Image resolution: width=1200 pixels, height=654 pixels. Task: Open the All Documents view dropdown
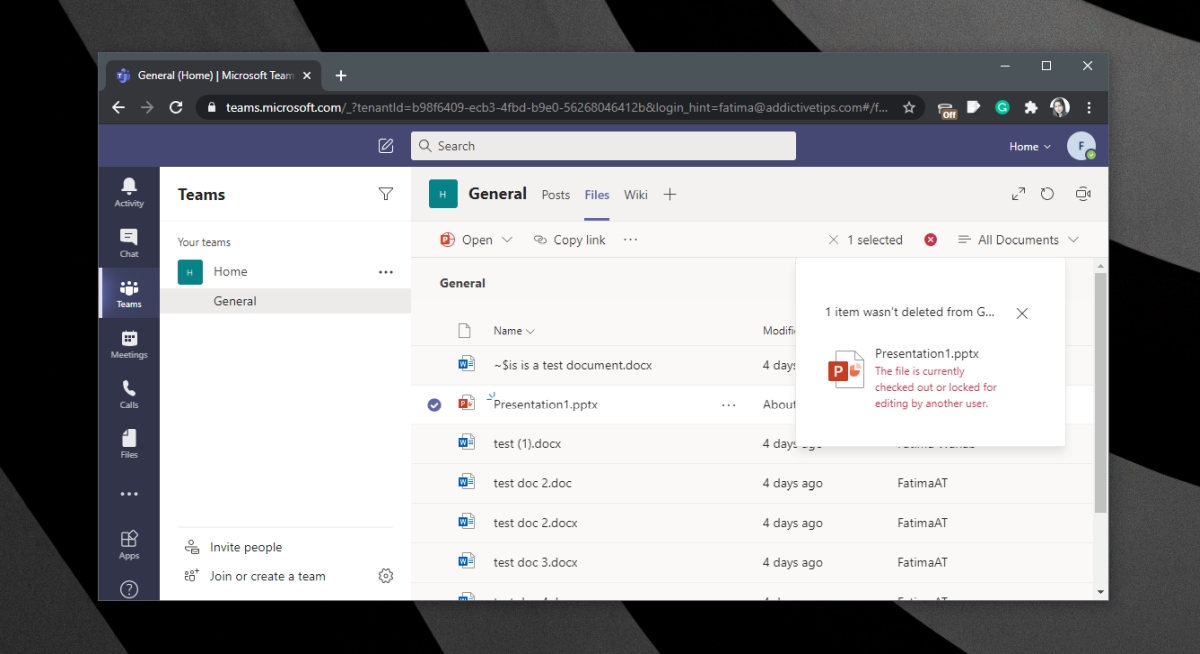(1019, 240)
